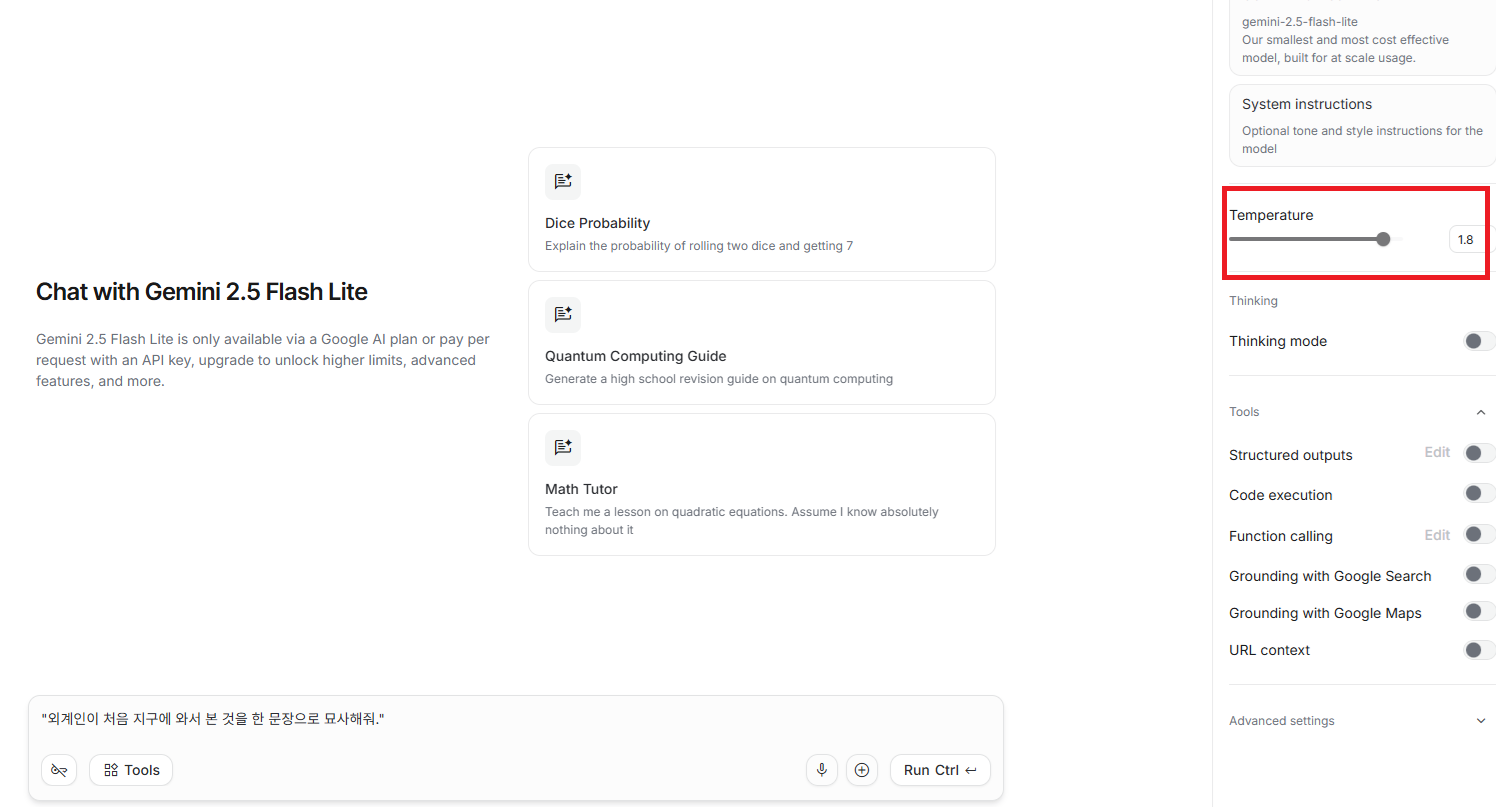Open the gemini-2.5-flash-lite model selector card

coord(1362,40)
